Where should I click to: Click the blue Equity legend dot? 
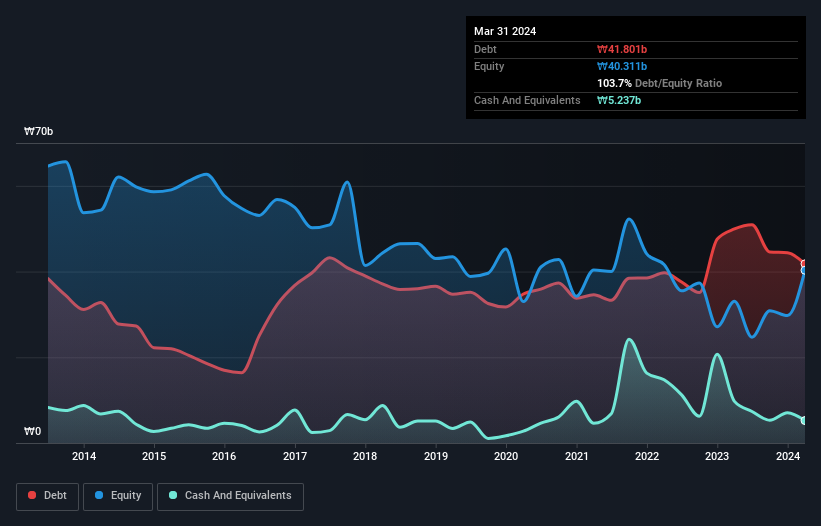99,495
